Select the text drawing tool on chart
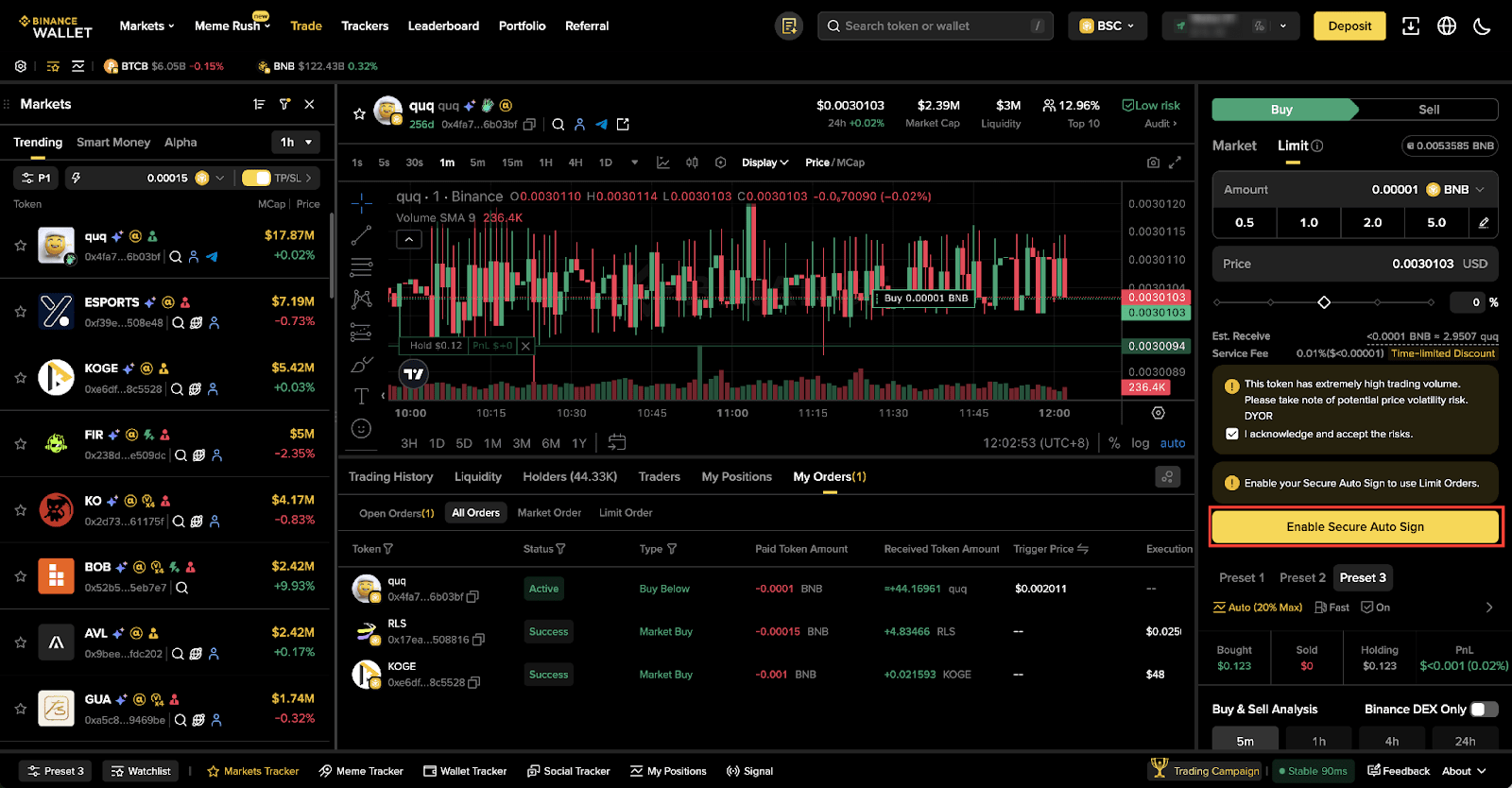Viewport: 1512px width, 788px height. (361, 396)
